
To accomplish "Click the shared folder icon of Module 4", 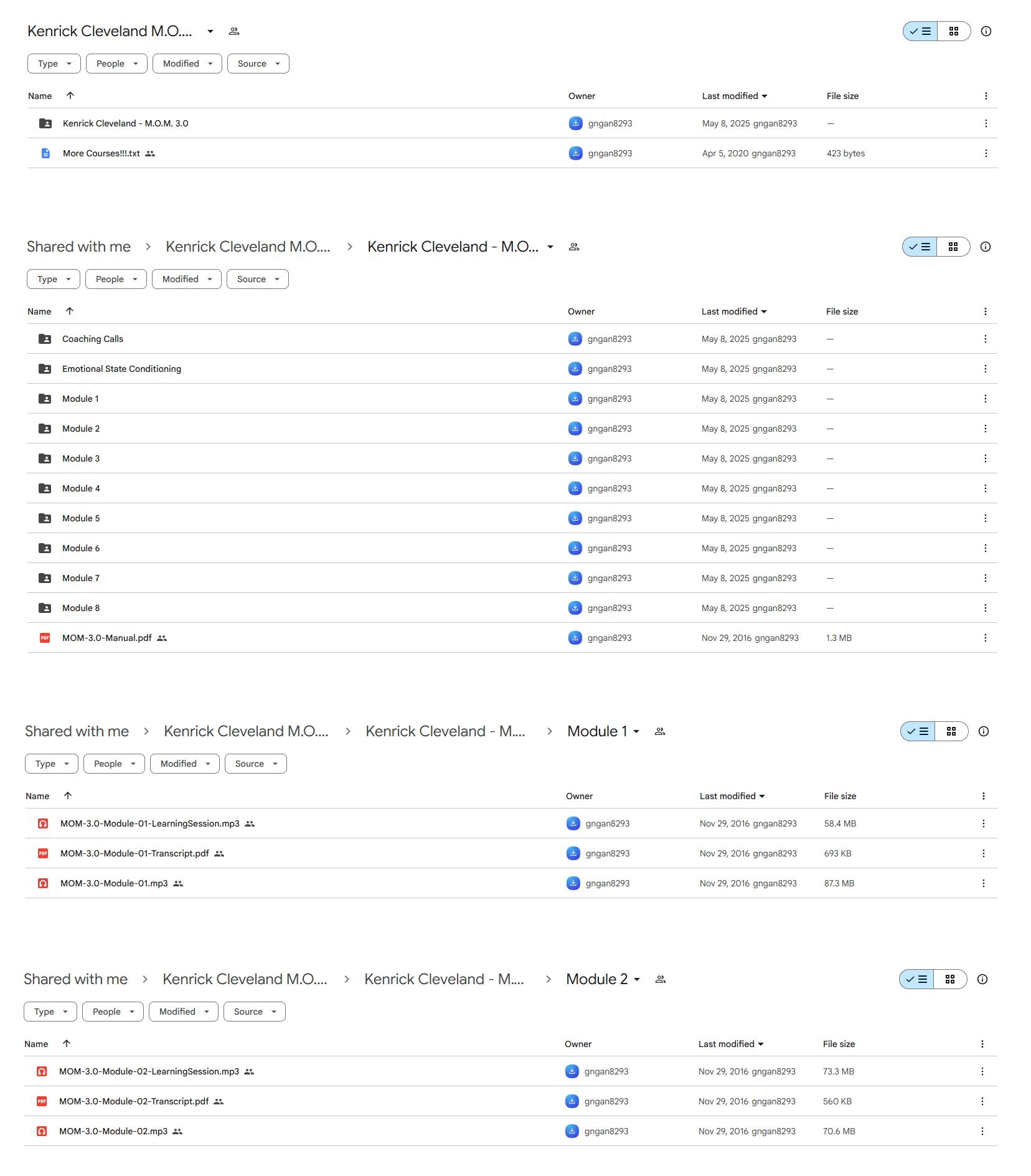I will point(45,488).
